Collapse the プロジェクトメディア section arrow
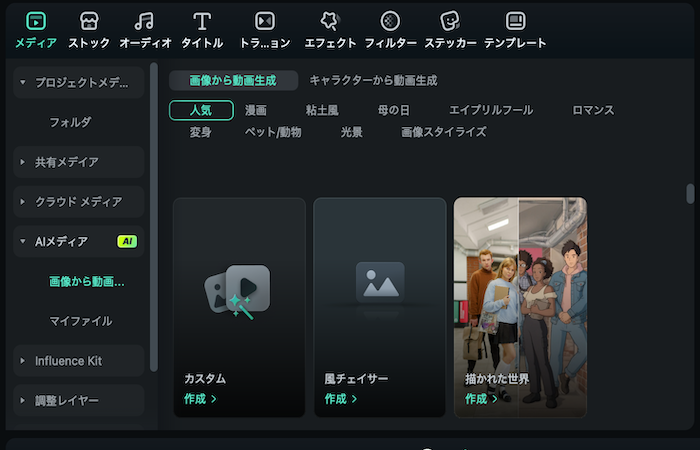 [x=23, y=83]
